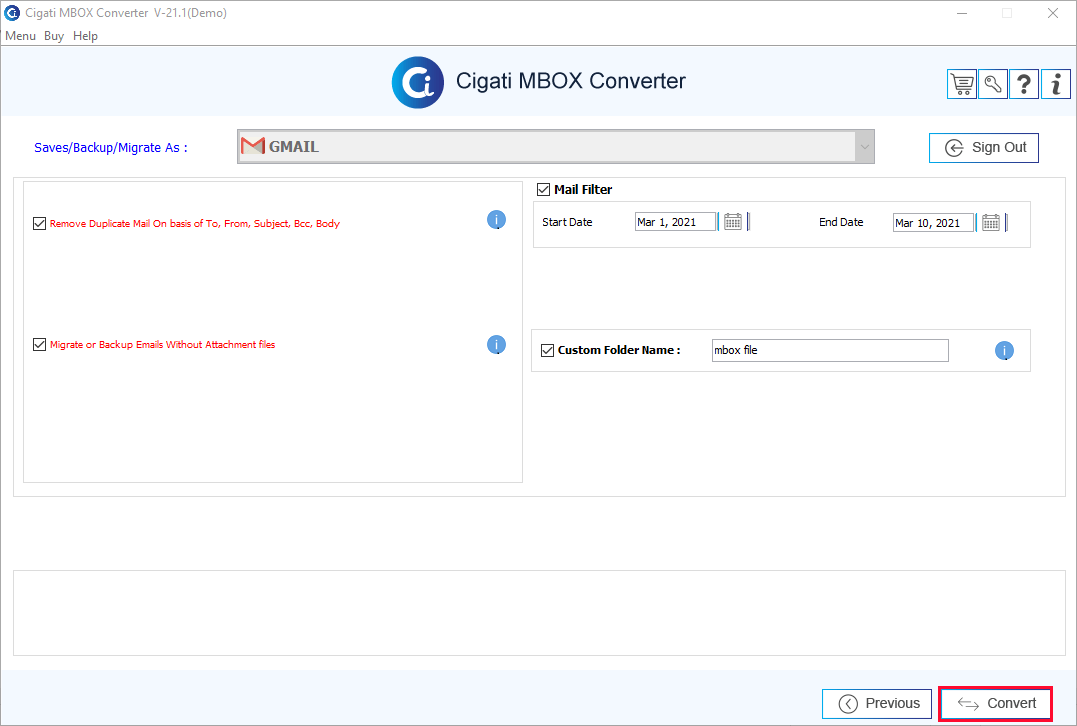The height and width of the screenshot is (726, 1077).
Task: Click the Gmail icon in the dropdown
Action: click(x=253, y=146)
